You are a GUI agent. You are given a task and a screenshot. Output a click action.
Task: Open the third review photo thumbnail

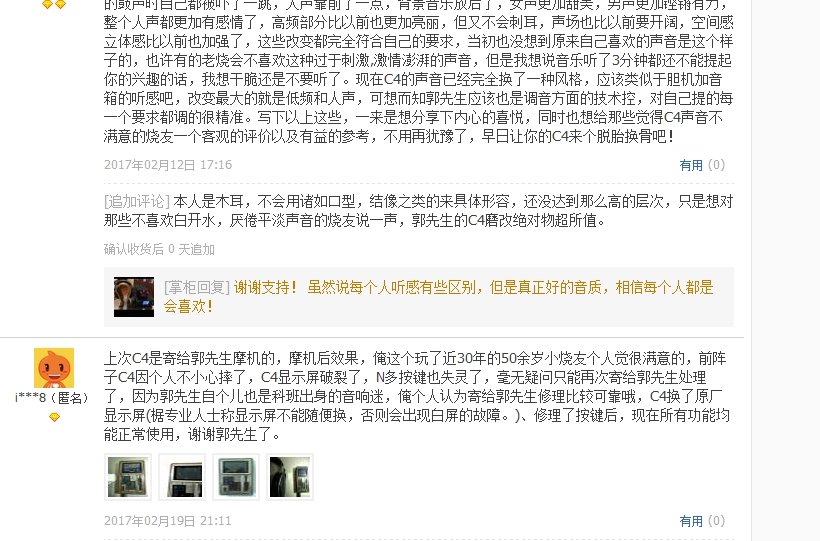[236, 477]
